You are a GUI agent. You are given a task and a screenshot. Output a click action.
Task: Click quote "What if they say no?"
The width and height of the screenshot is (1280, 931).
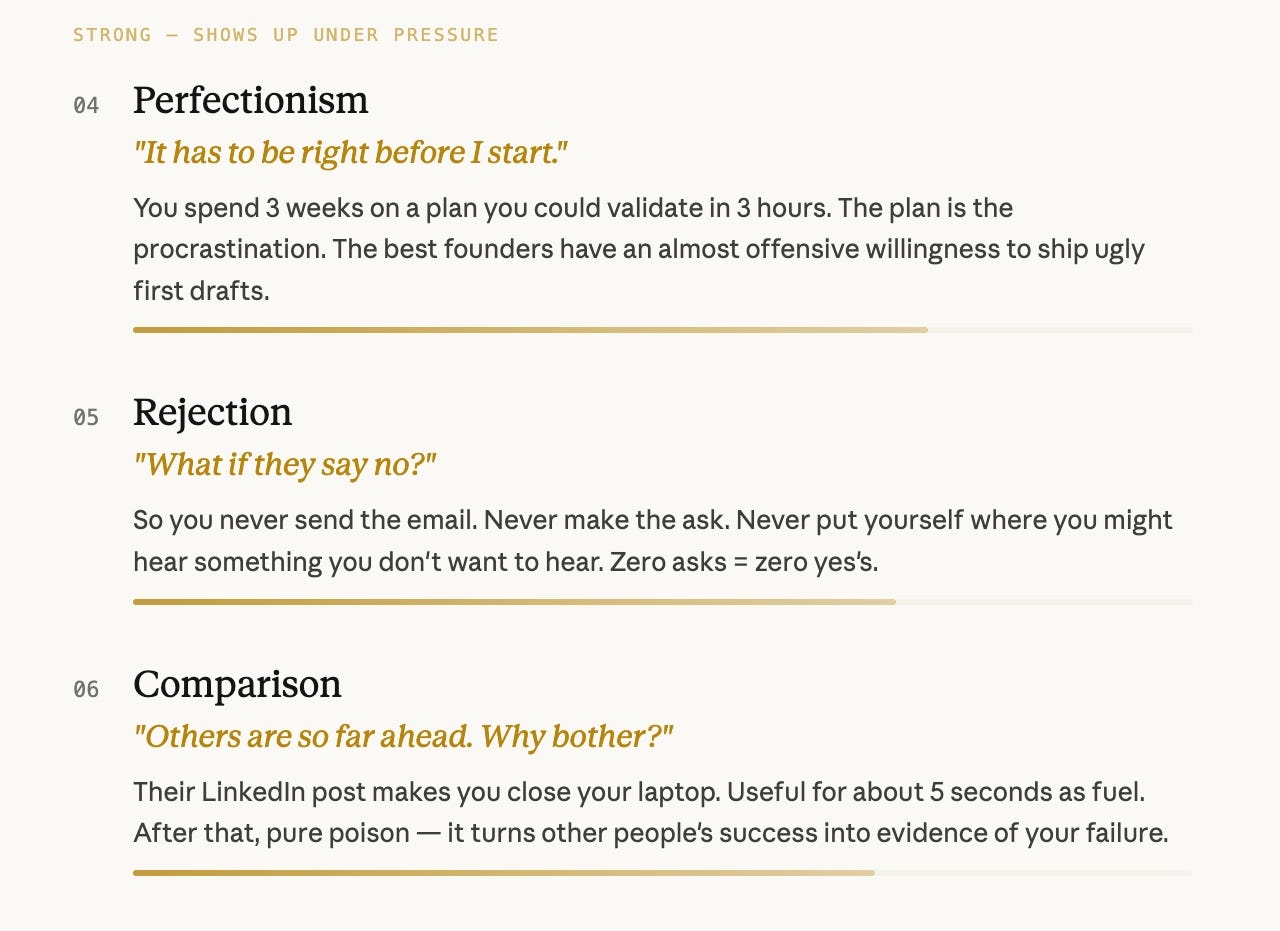[285, 465]
